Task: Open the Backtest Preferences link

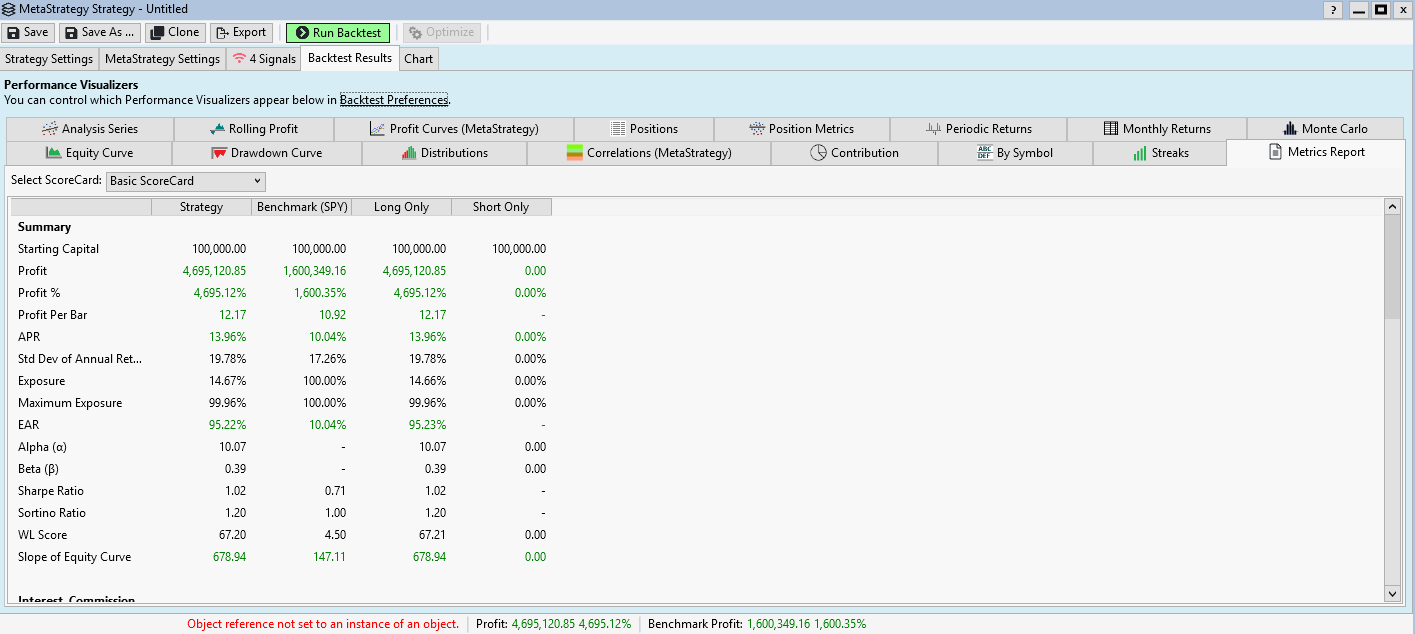Action: [x=394, y=100]
